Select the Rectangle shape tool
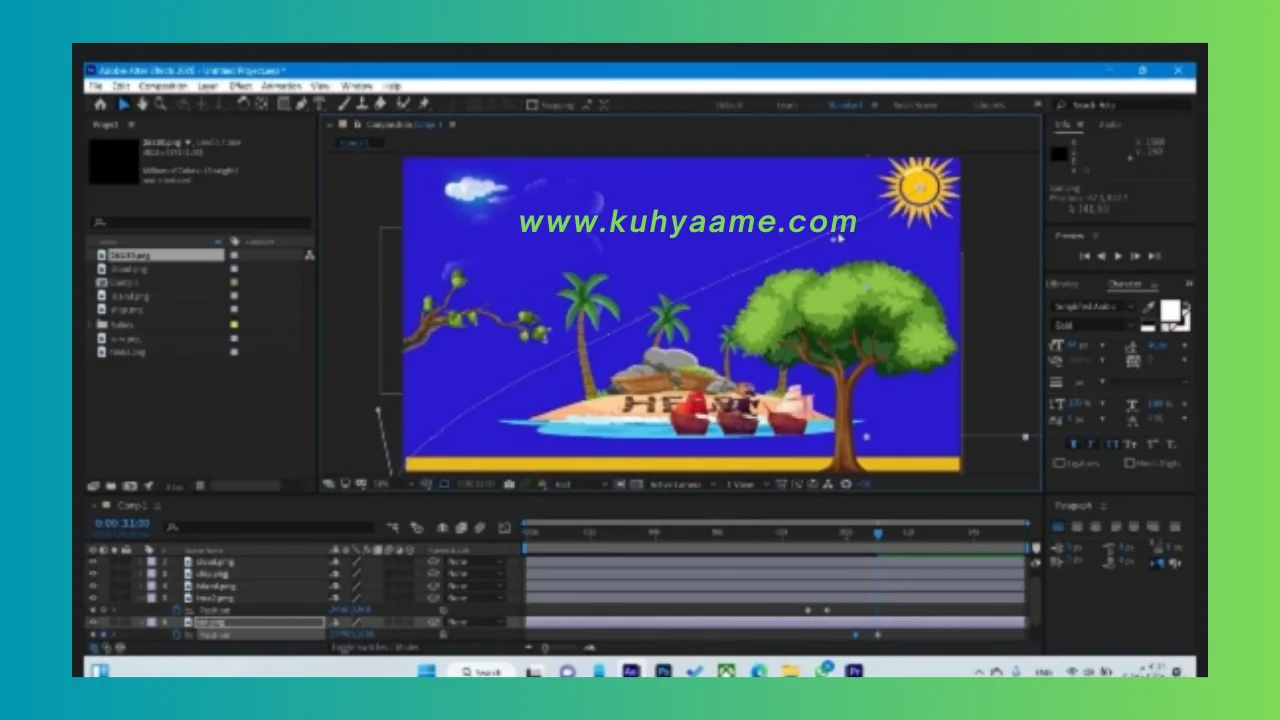The width and height of the screenshot is (1280, 720). (x=284, y=104)
